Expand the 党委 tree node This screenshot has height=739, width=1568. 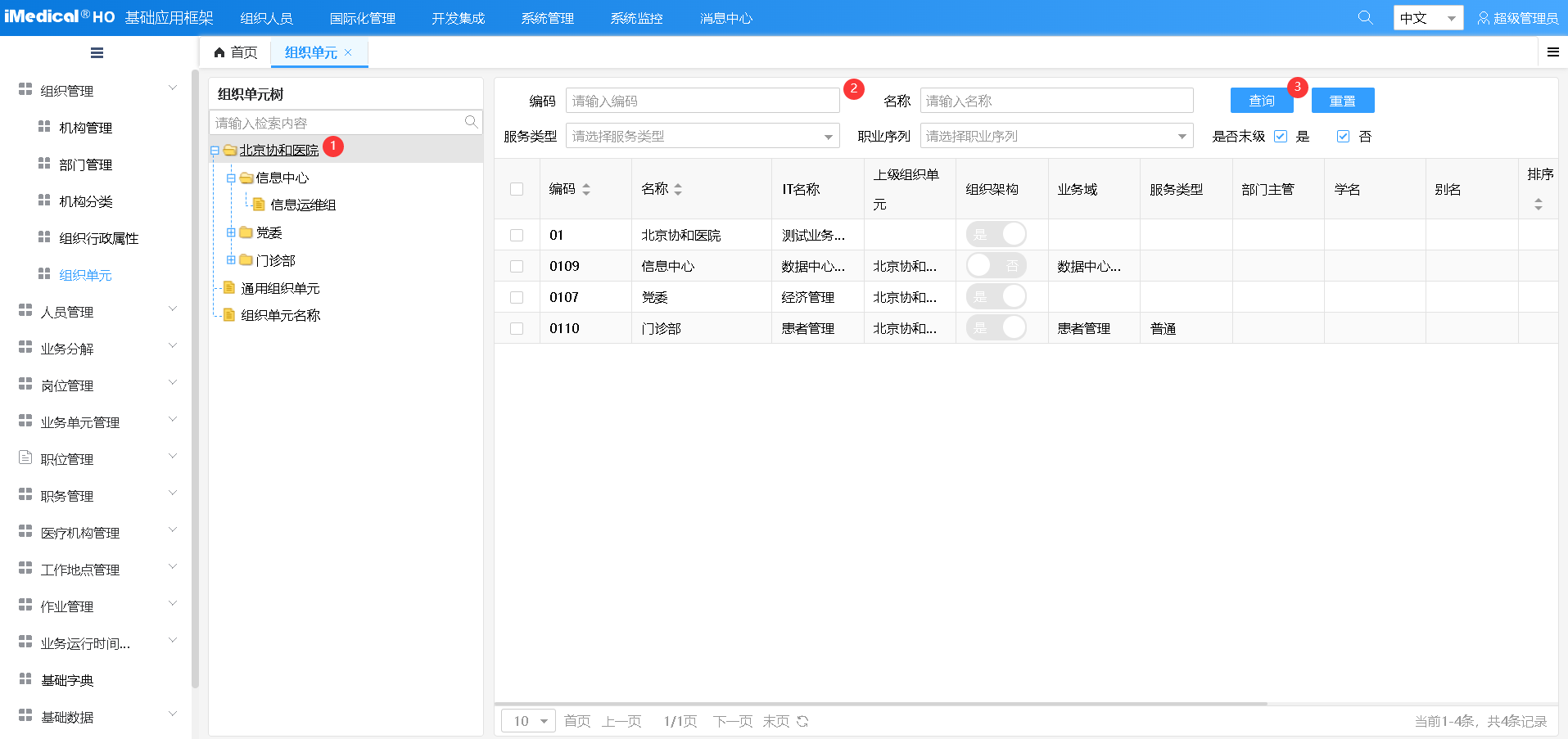(231, 232)
